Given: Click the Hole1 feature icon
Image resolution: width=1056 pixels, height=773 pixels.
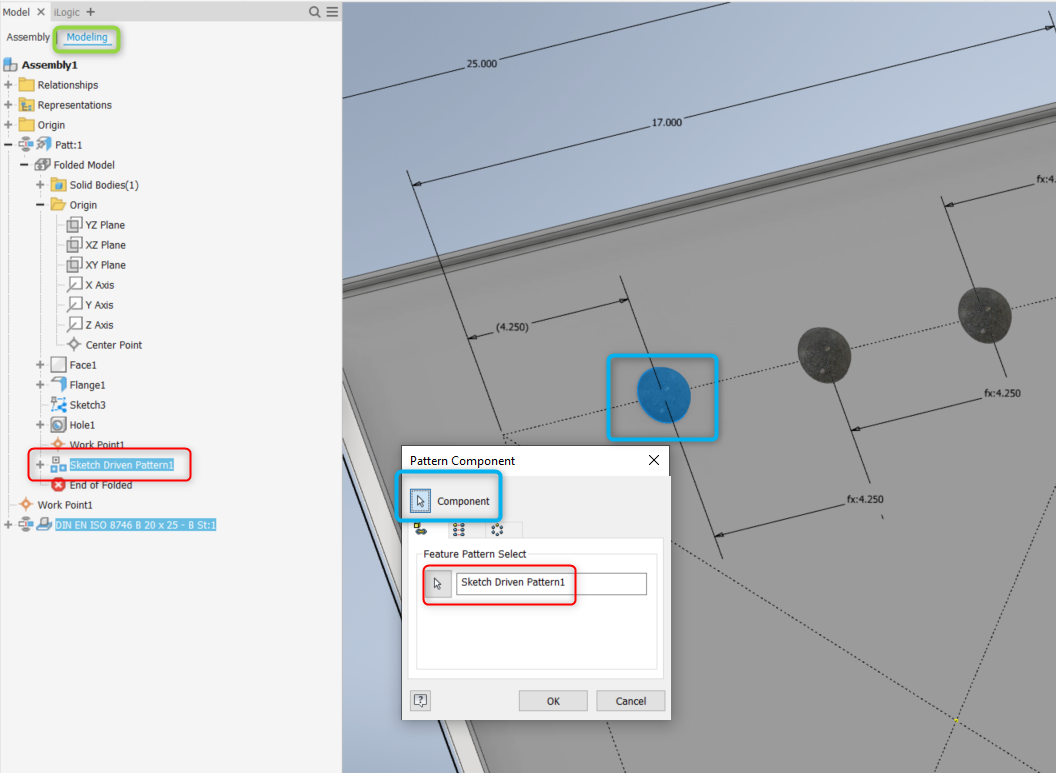Looking at the screenshot, I should tap(59, 425).
